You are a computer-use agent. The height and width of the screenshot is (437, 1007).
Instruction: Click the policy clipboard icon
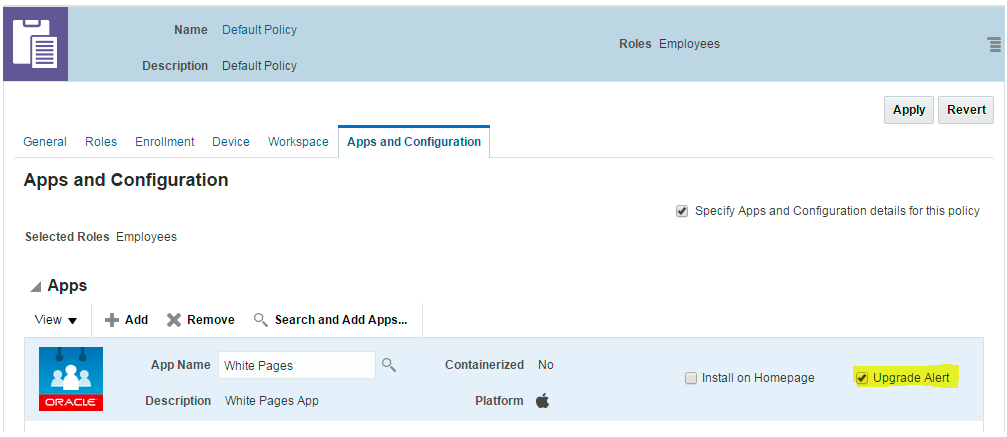click(x=35, y=44)
